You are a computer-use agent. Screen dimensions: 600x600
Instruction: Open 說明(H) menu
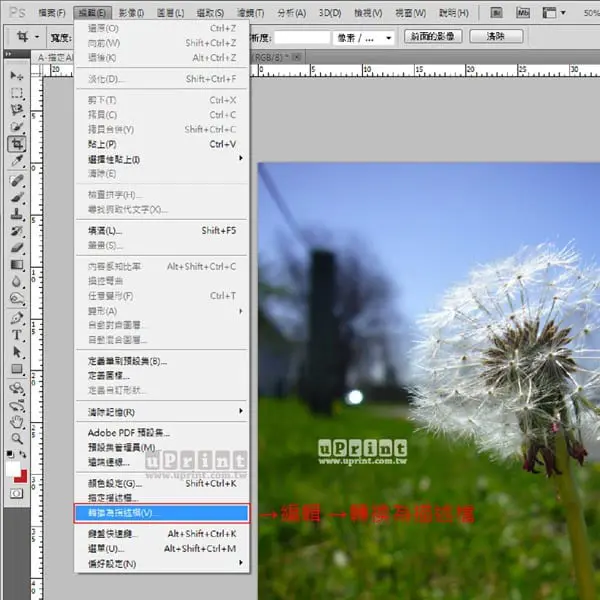point(454,13)
